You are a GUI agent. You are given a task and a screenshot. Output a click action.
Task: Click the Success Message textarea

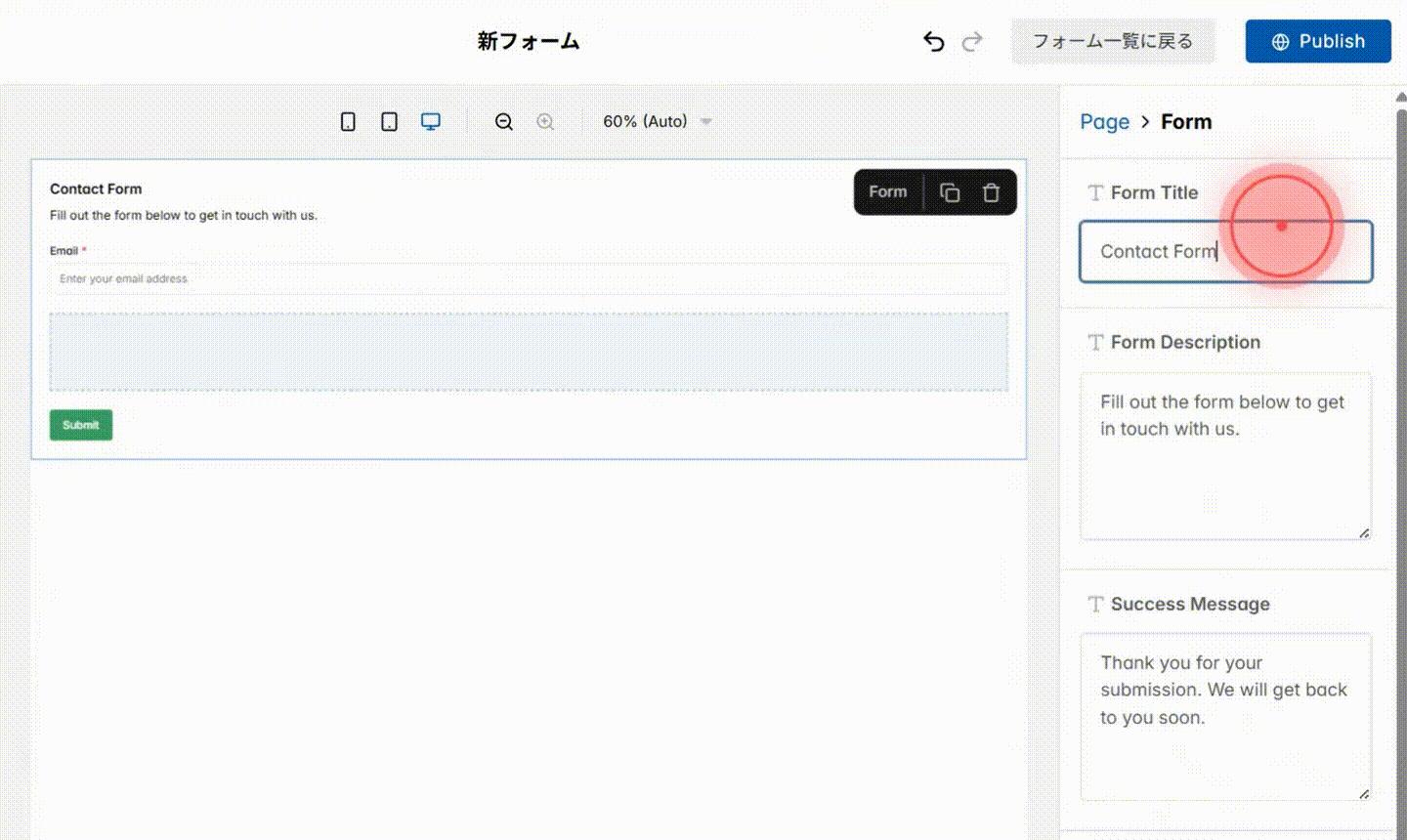pos(1225,713)
